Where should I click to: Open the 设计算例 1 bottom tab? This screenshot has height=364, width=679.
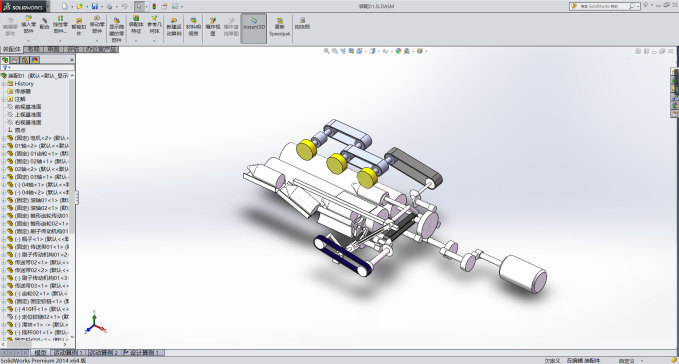pos(143,353)
